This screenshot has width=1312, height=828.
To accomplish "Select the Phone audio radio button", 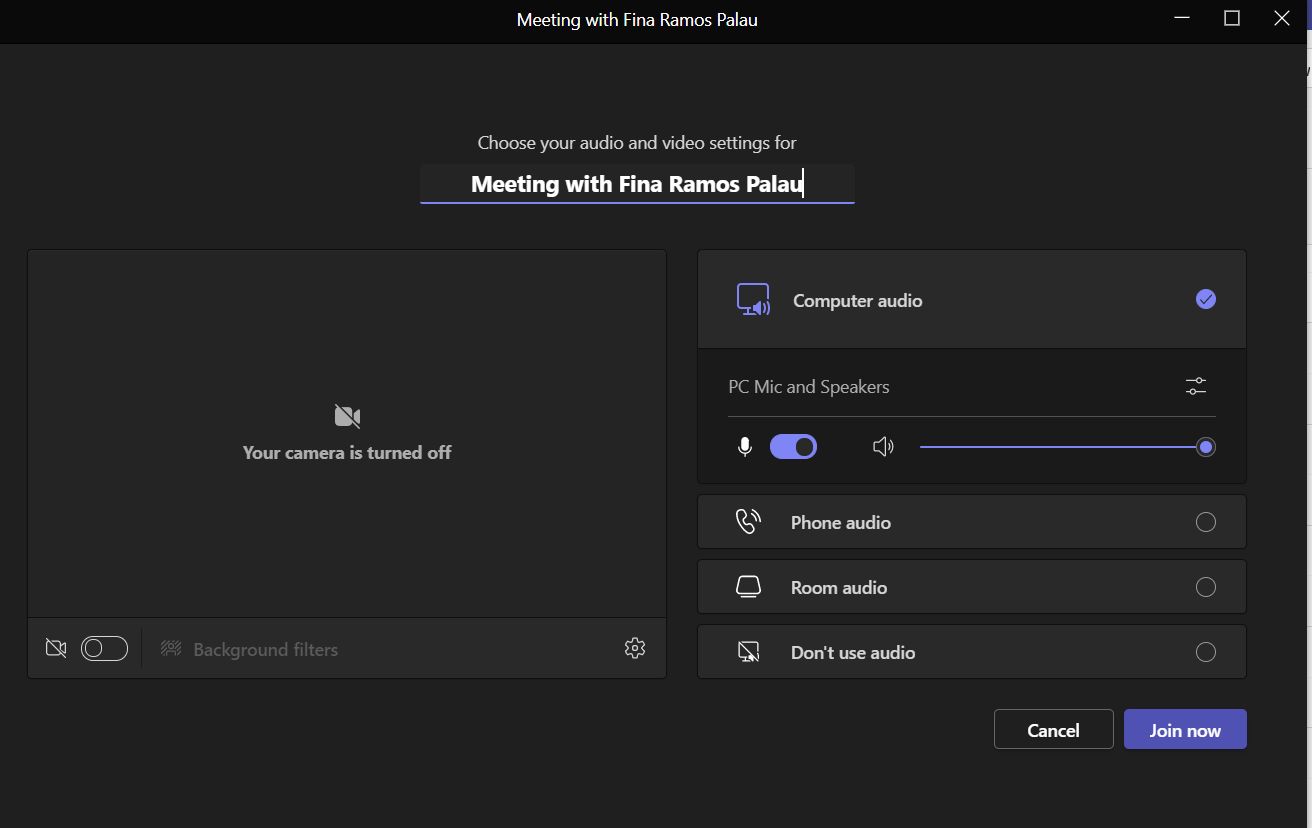I will [x=1206, y=522].
